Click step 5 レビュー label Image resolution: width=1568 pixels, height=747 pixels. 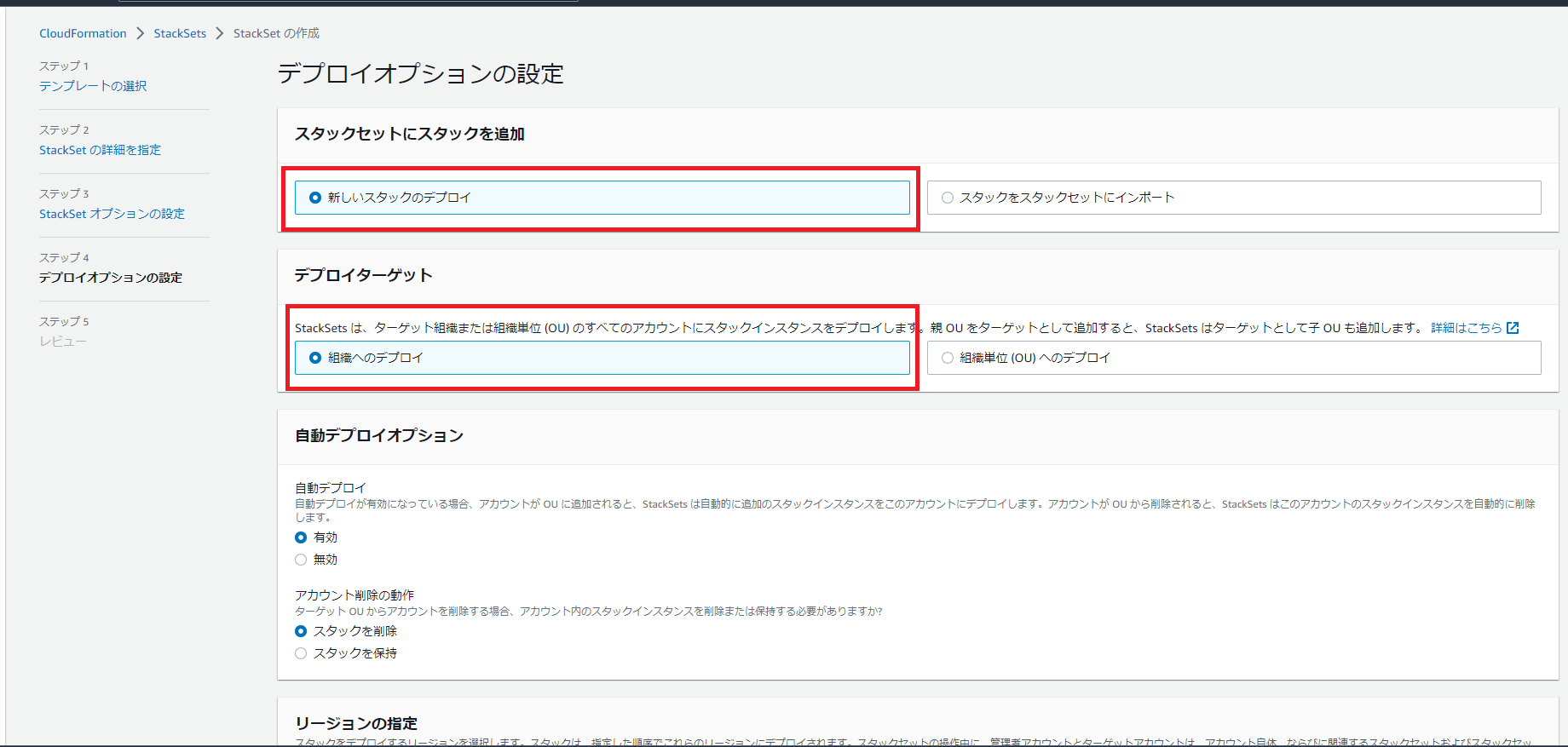(63, 342)
